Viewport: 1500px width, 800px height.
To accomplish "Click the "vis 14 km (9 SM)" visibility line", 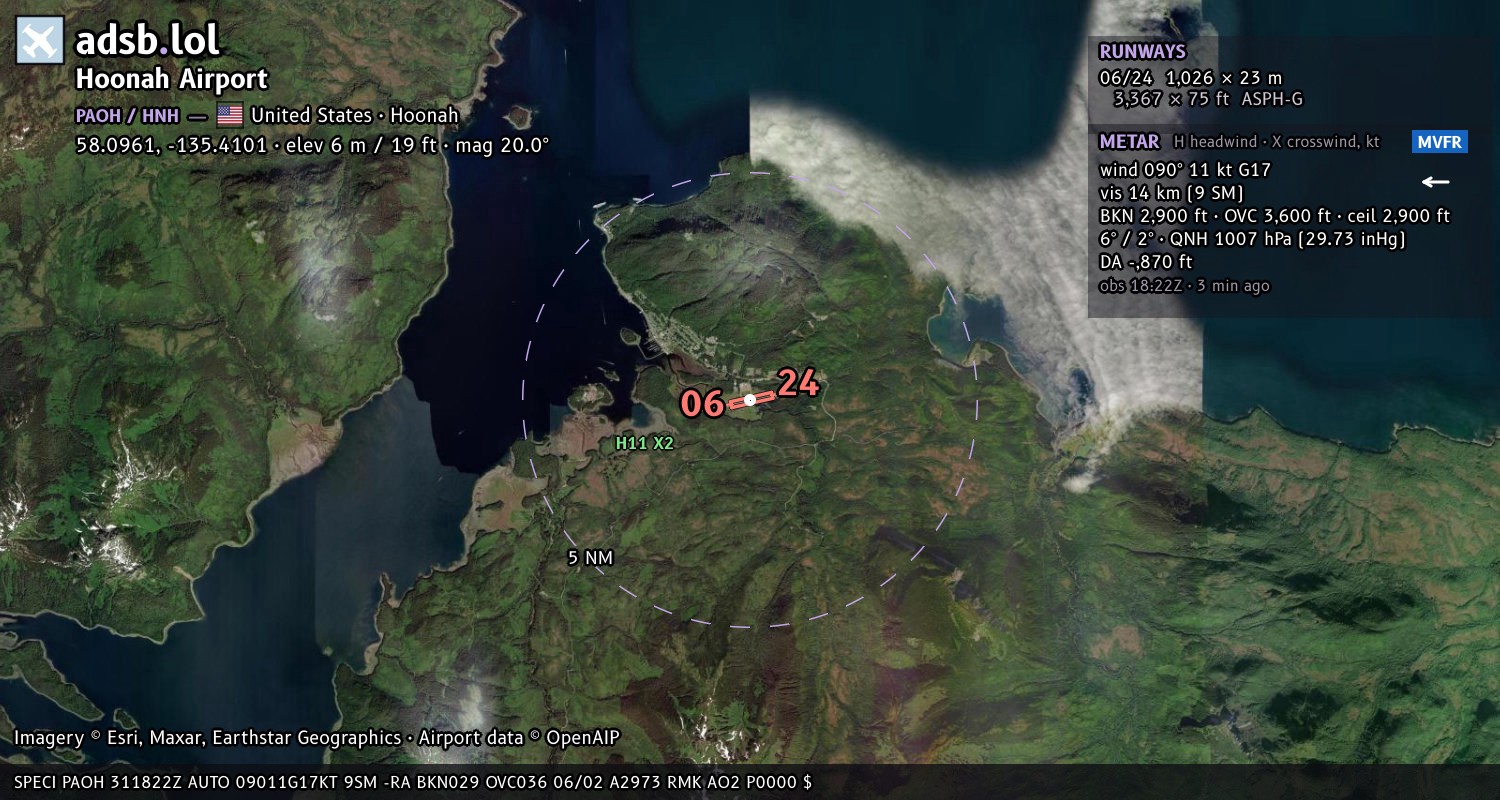I will 1171,193.
